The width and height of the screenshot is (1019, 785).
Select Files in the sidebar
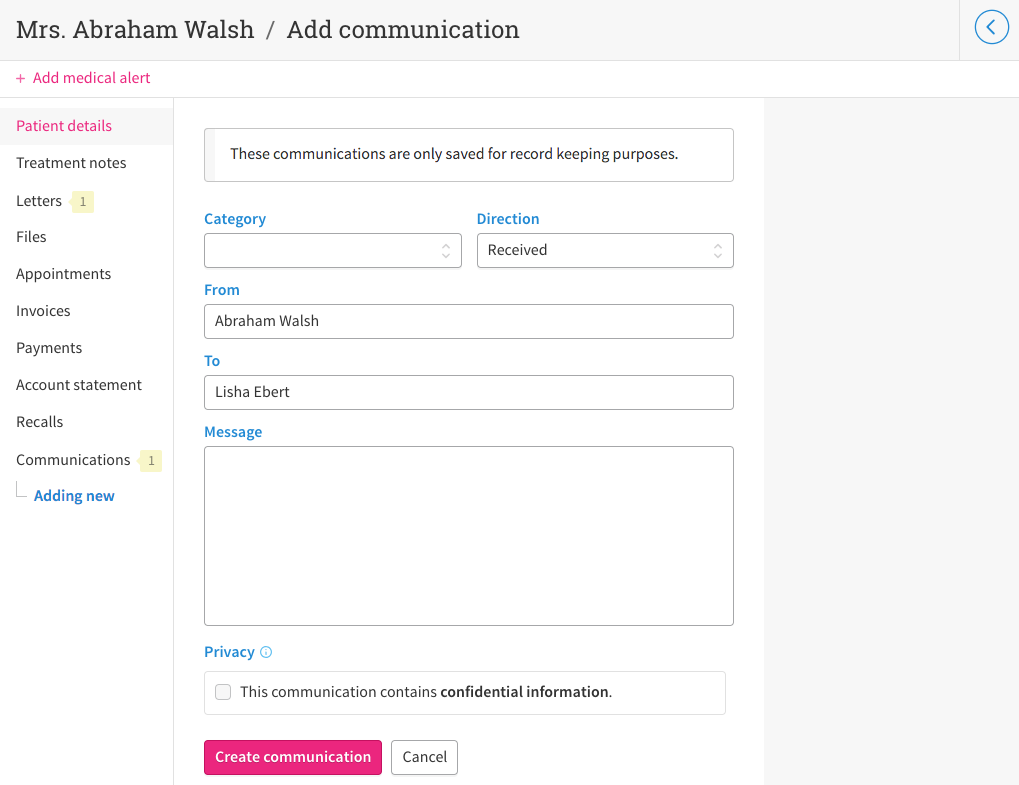(31, 237)
